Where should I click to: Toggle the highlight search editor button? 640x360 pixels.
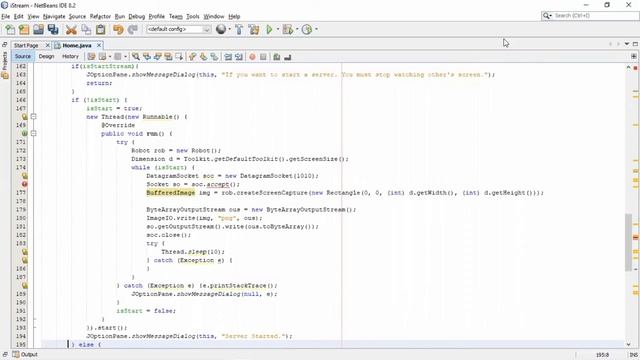168,57
